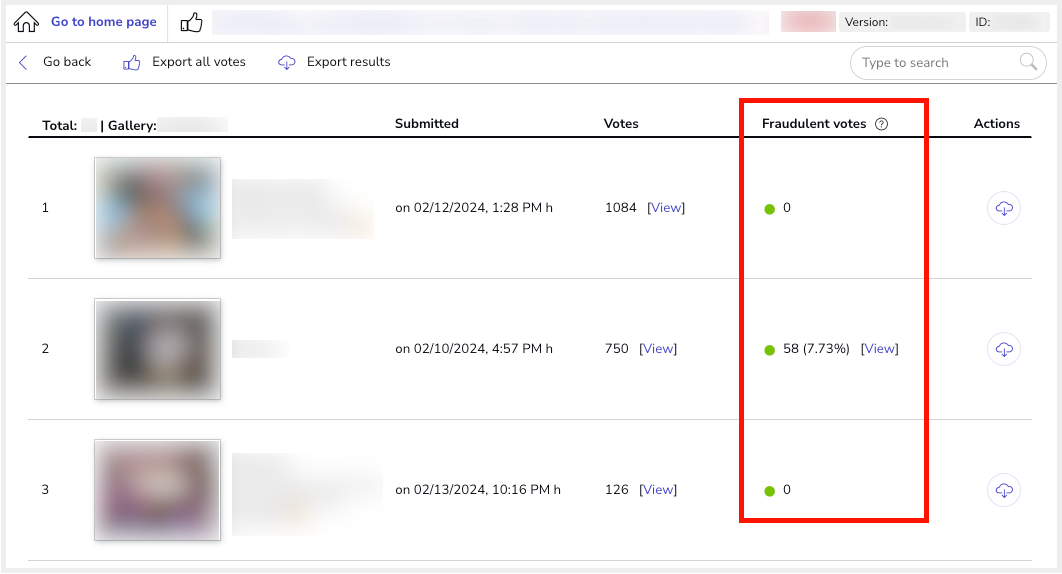Open thumbnail of entry 3

[x=157, y=490]
